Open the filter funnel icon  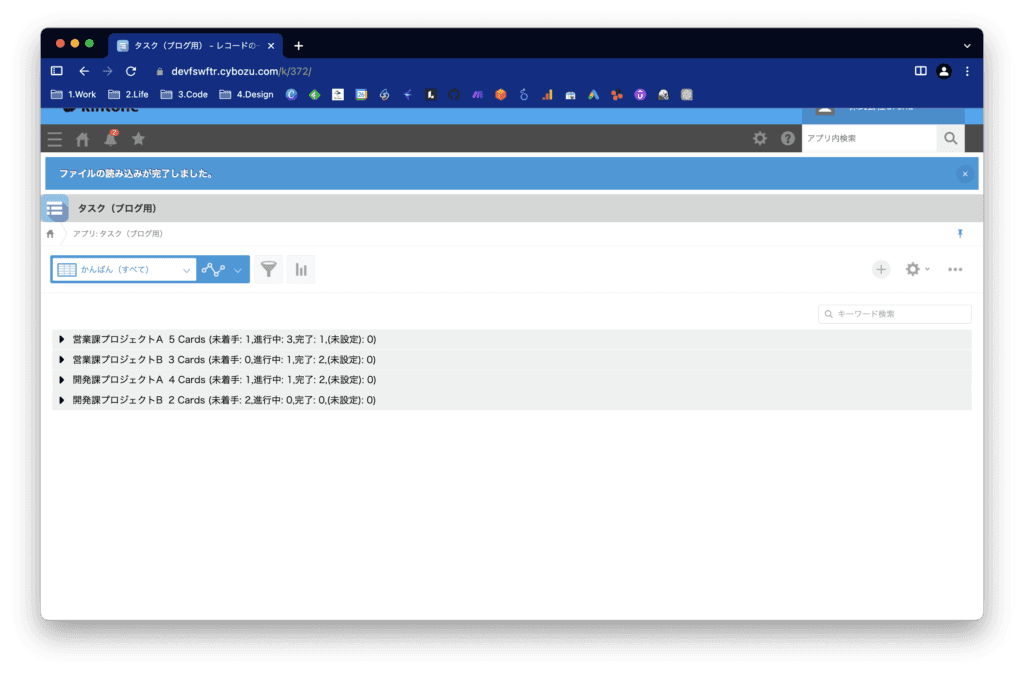pyautogui.click(x=268, y=269)
